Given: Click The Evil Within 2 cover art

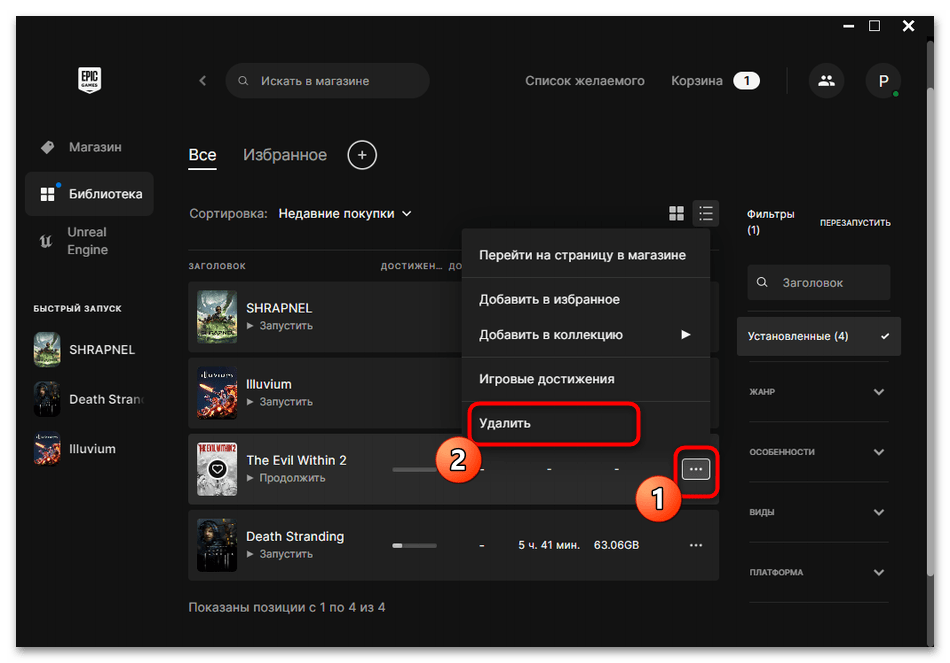Looking at the screenshot, I should point(217,469).
